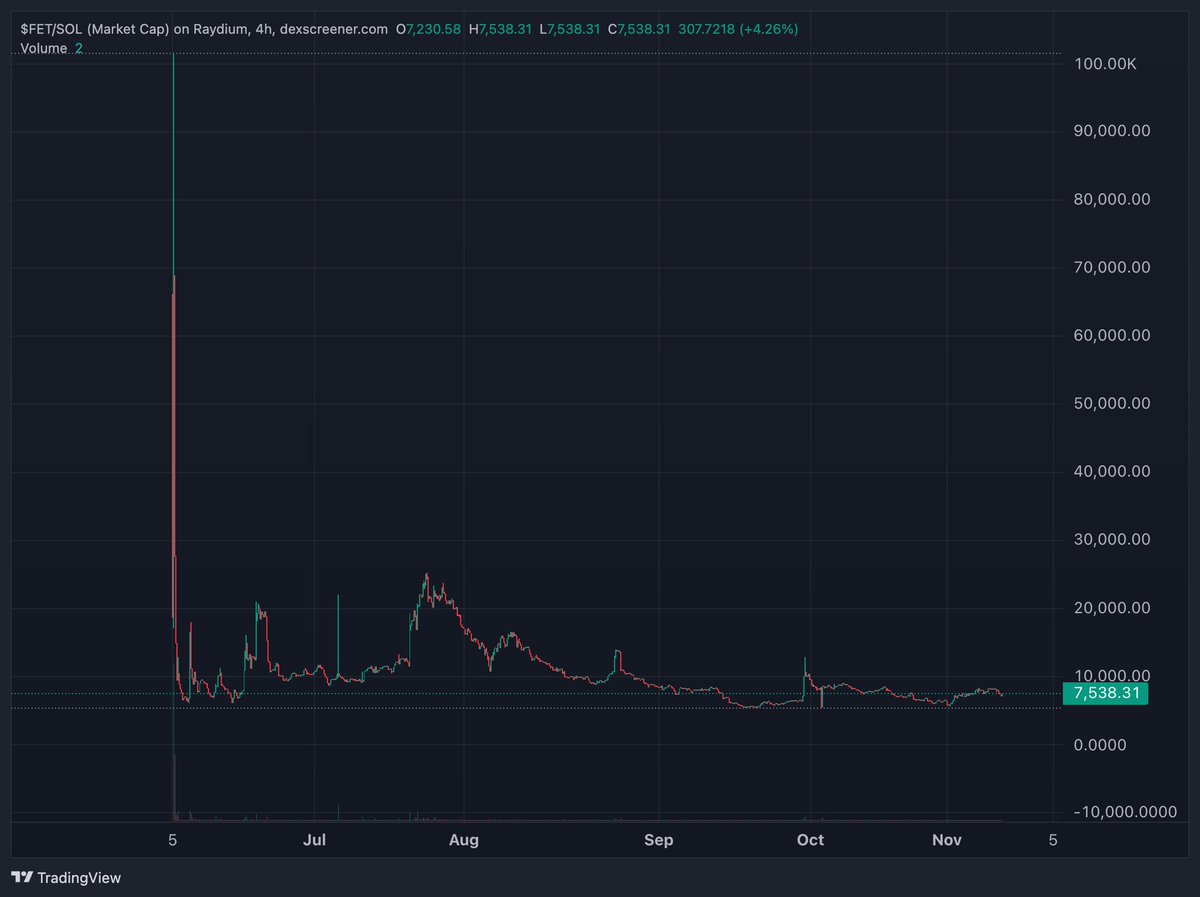
Task: Click the 50,000.00 price axis label
Action: click(x=1110, y=403)
